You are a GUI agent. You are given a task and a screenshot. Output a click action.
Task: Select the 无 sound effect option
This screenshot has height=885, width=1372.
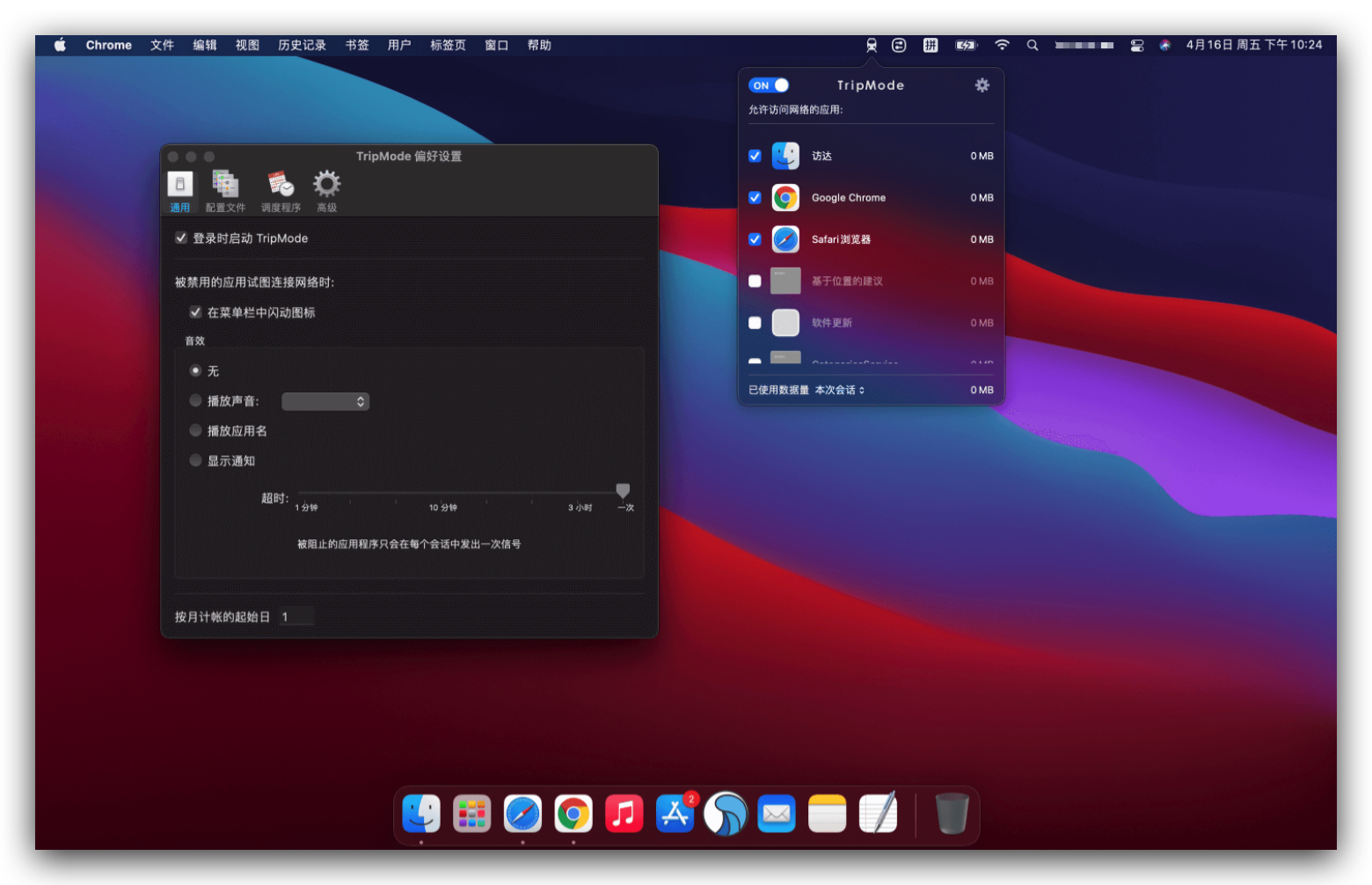tap(195, 370)
